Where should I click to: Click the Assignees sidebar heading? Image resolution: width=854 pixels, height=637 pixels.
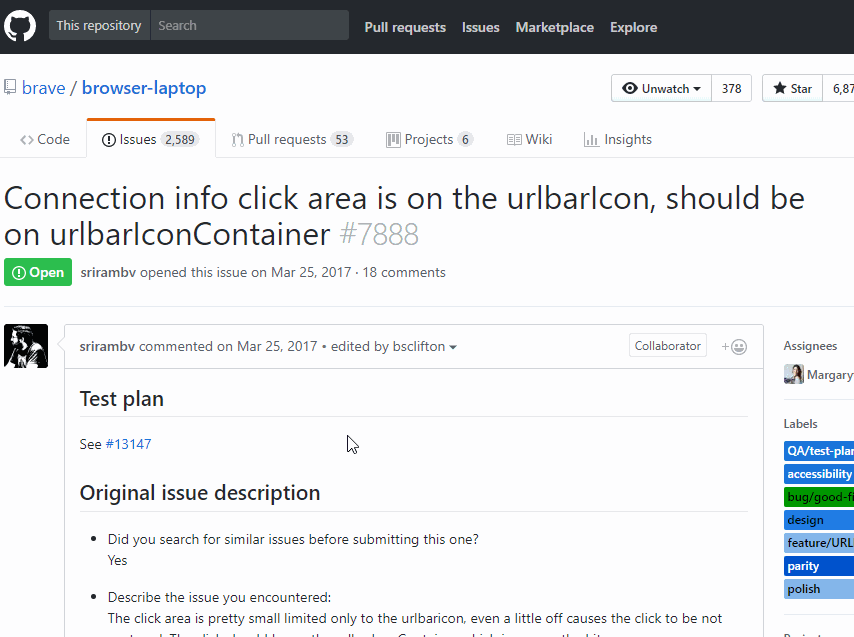pyautogui.click(x=810, y=346)
